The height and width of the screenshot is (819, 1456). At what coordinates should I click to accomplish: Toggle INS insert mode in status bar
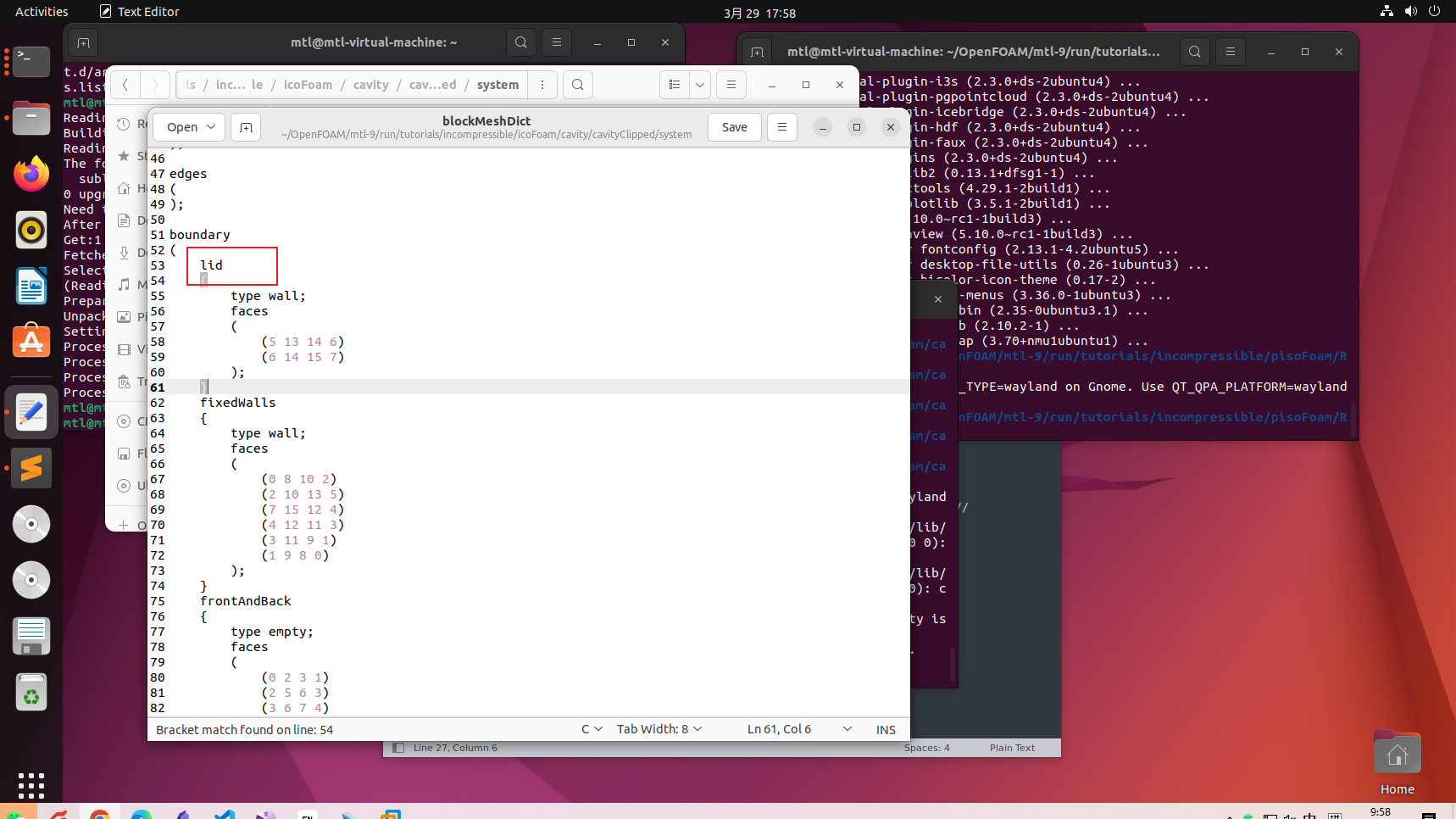pos(886,730)
